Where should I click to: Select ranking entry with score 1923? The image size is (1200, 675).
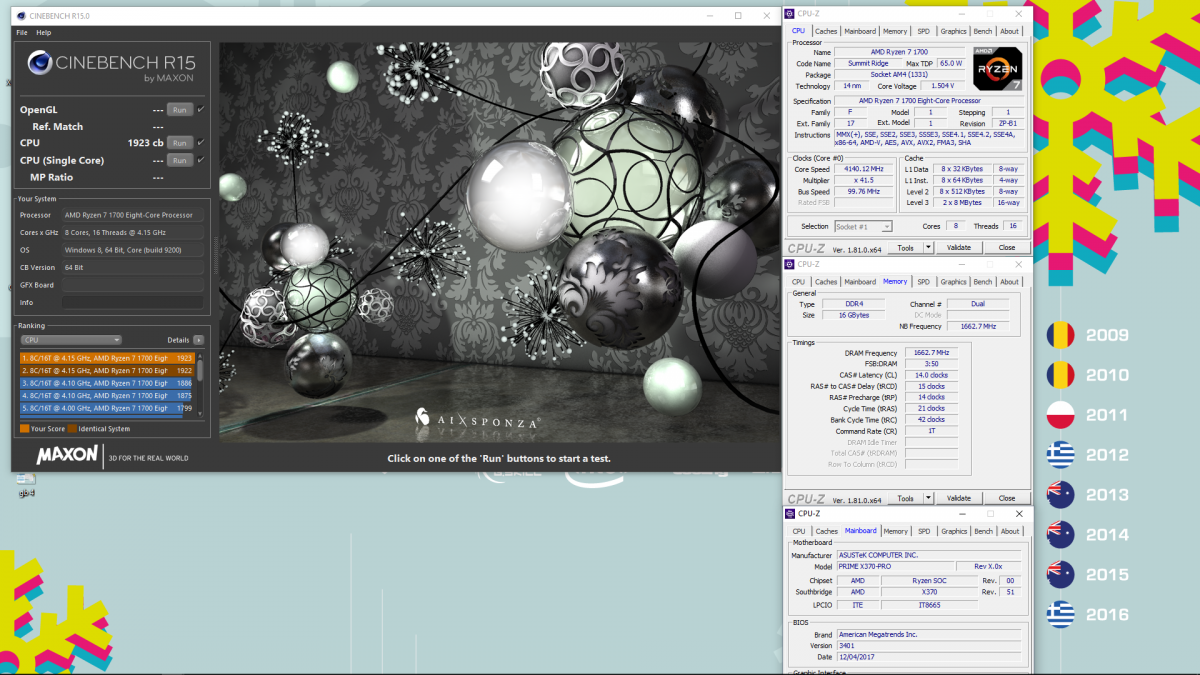point(107,358)
